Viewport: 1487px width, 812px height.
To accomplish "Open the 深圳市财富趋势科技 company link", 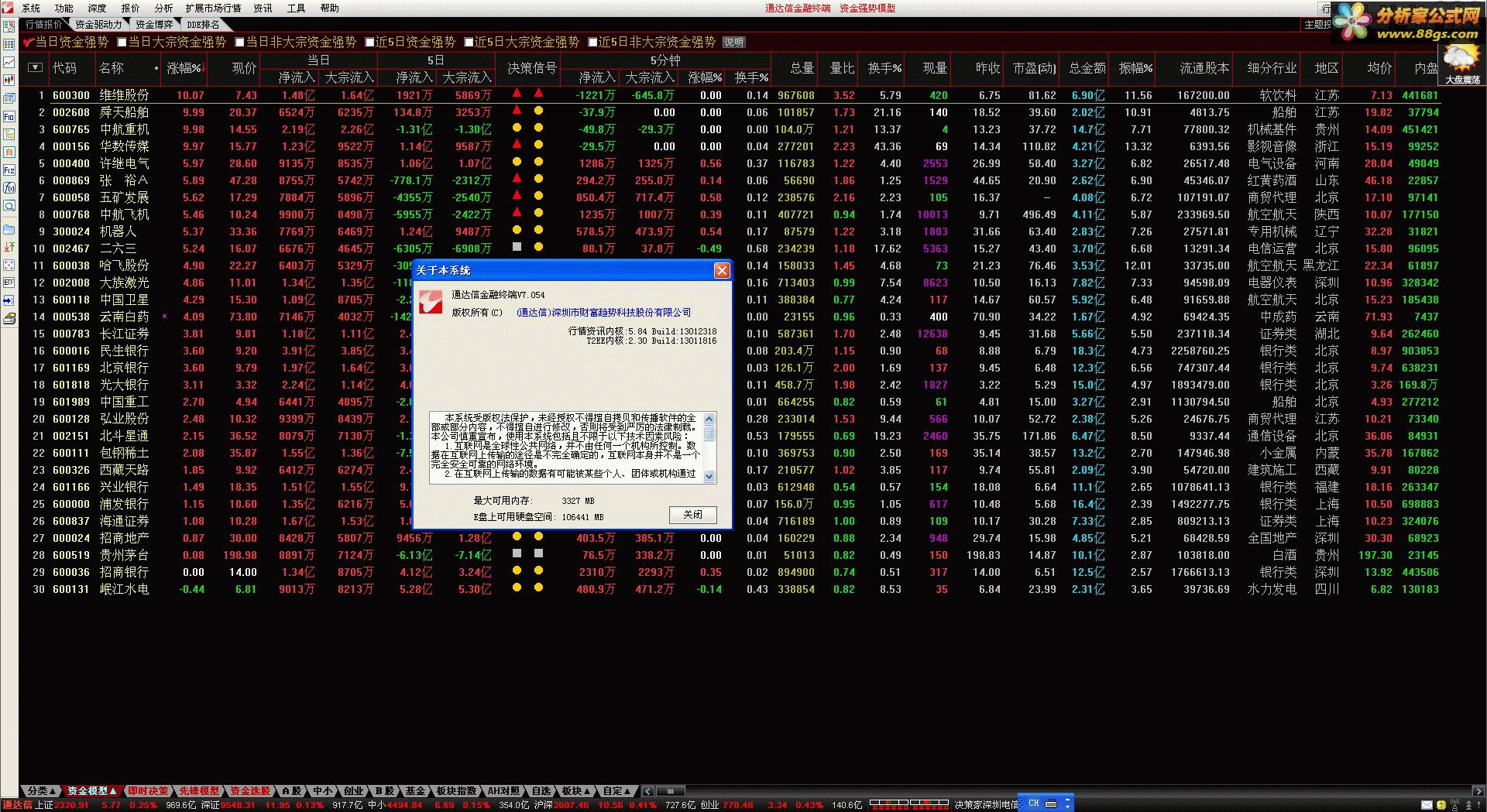I will click(603, 312).
